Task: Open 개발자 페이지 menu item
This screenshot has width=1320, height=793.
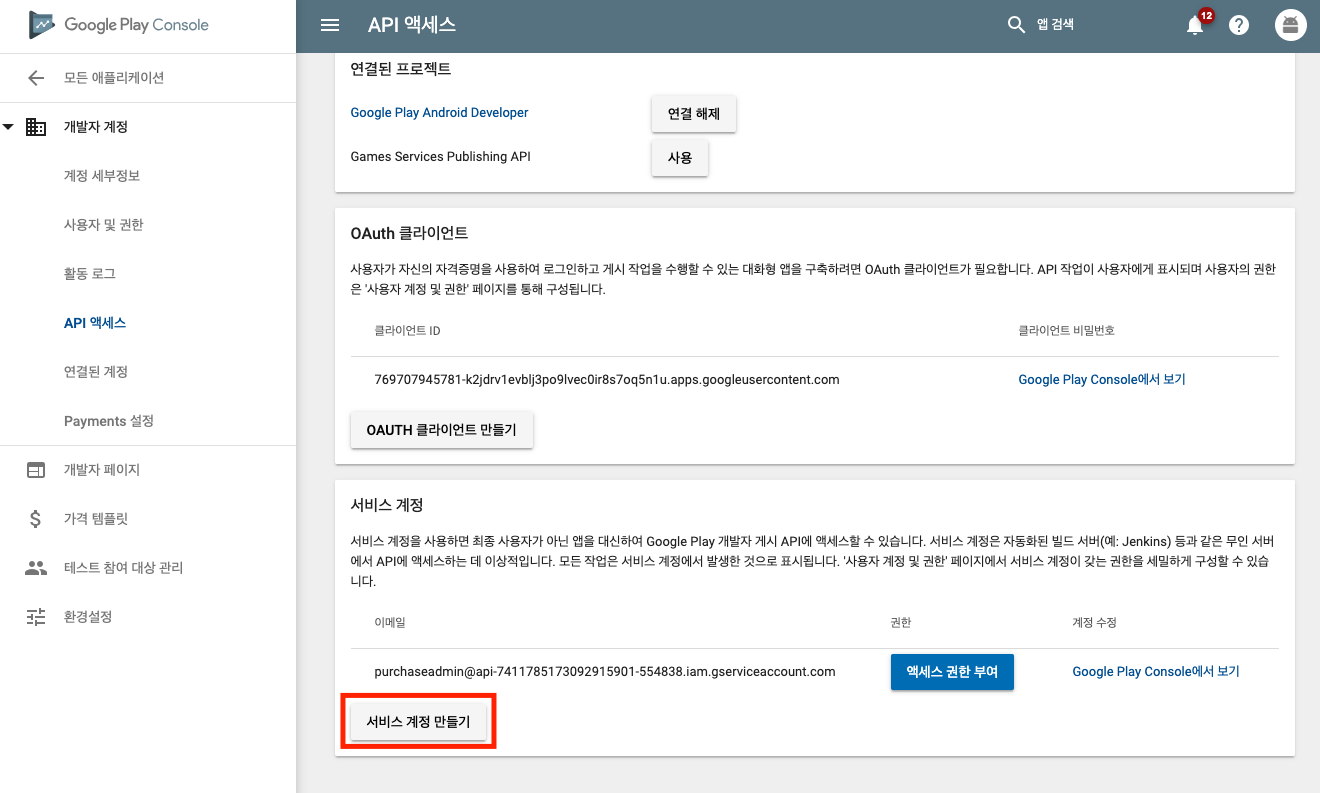Action: pyautogui.click(x=102, y=470)
